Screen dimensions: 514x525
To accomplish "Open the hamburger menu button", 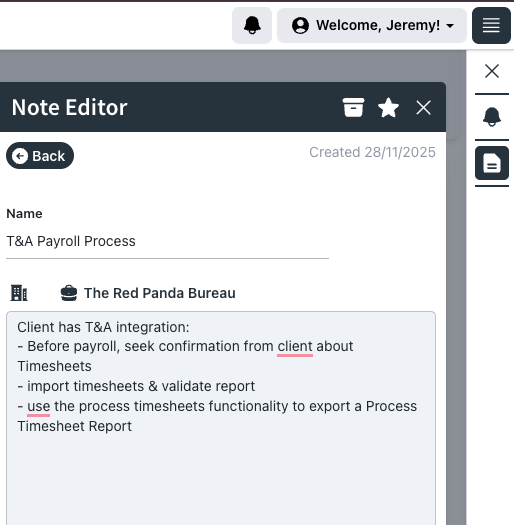I will tap(491, 25).
